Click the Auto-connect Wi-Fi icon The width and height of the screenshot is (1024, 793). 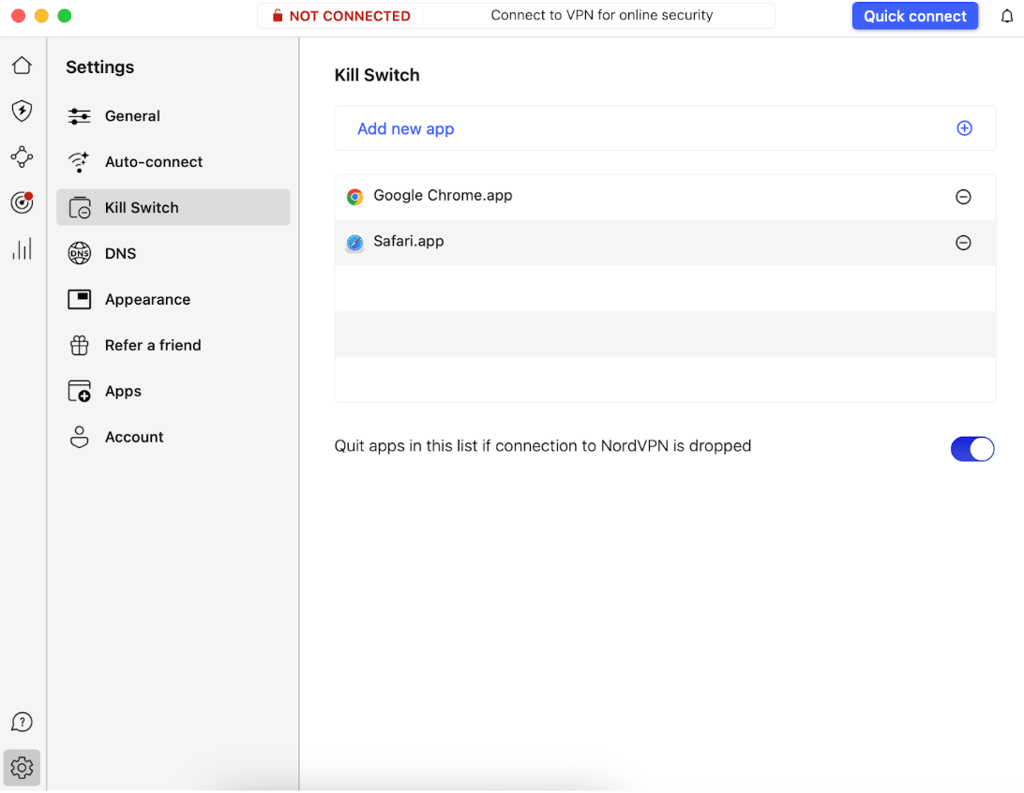tap(80, 162)
